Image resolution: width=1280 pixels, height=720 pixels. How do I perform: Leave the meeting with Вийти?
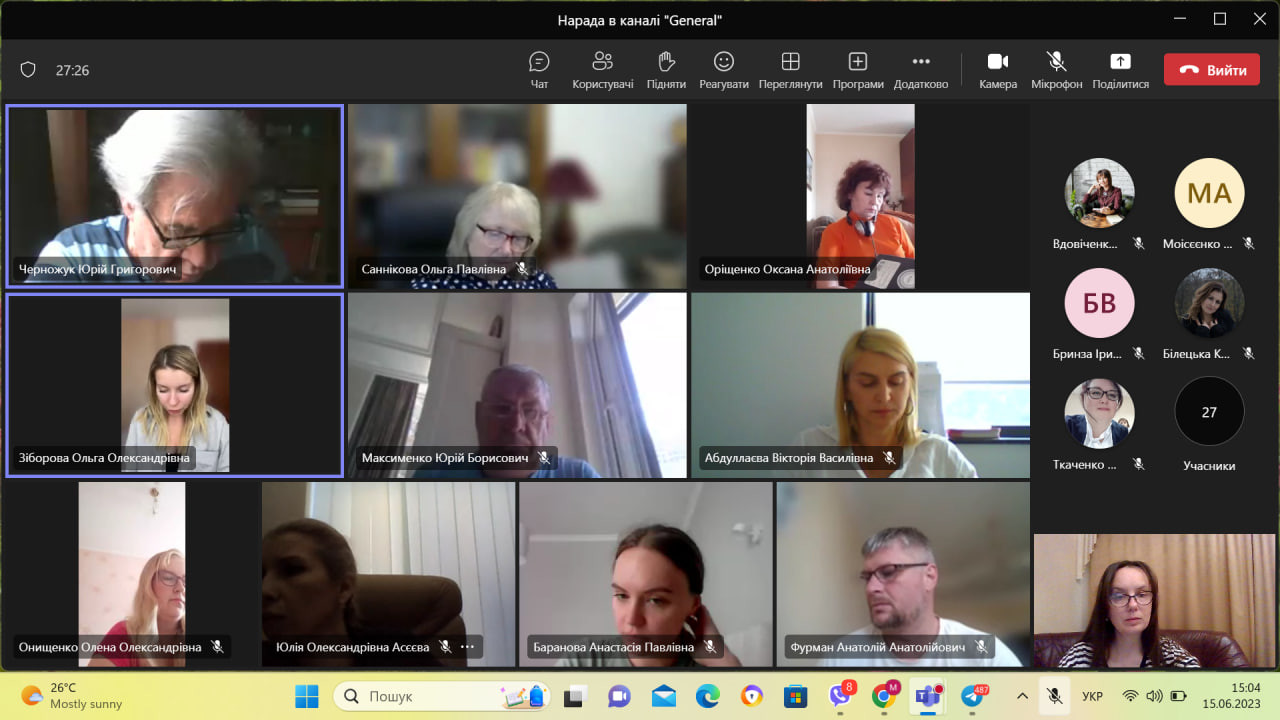click(x=1212, y=70)
